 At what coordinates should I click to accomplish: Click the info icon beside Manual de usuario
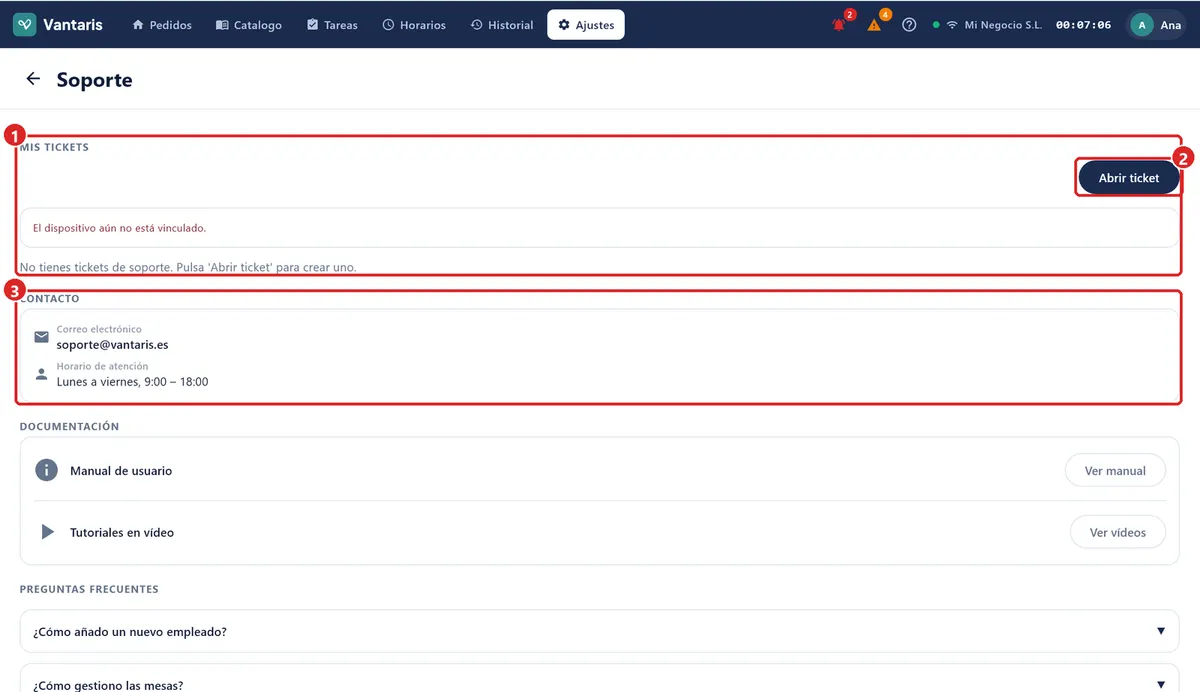pos(46,470)
